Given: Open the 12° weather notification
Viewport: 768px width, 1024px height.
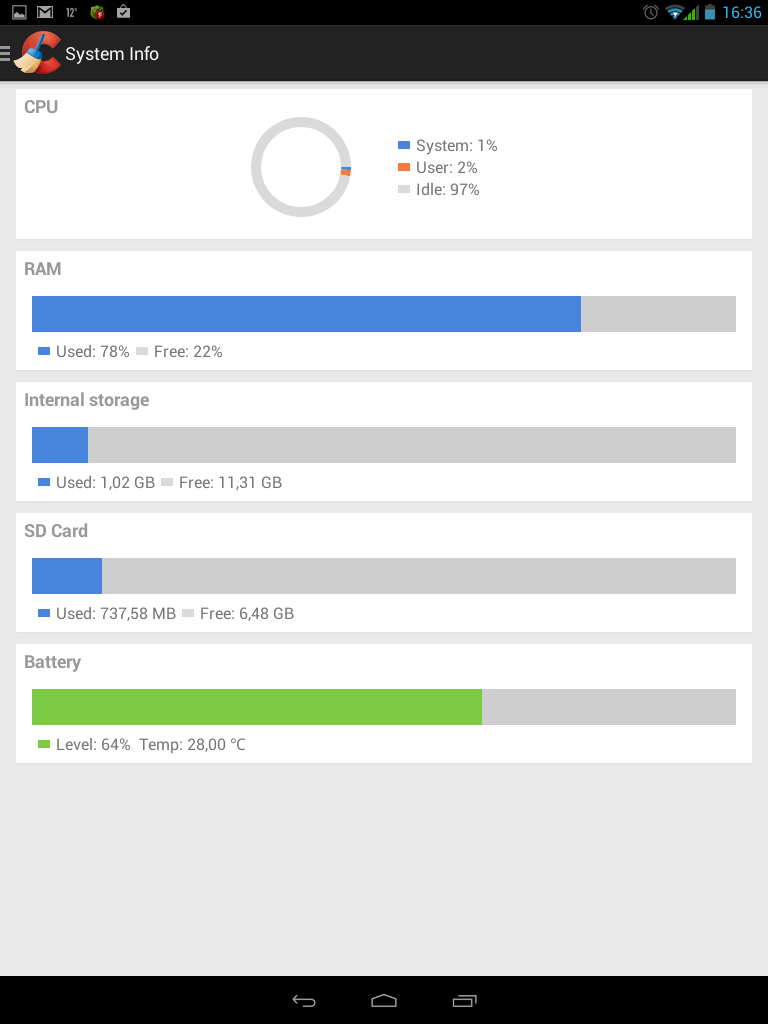Looking at the screenshot, I should point(71,12).
